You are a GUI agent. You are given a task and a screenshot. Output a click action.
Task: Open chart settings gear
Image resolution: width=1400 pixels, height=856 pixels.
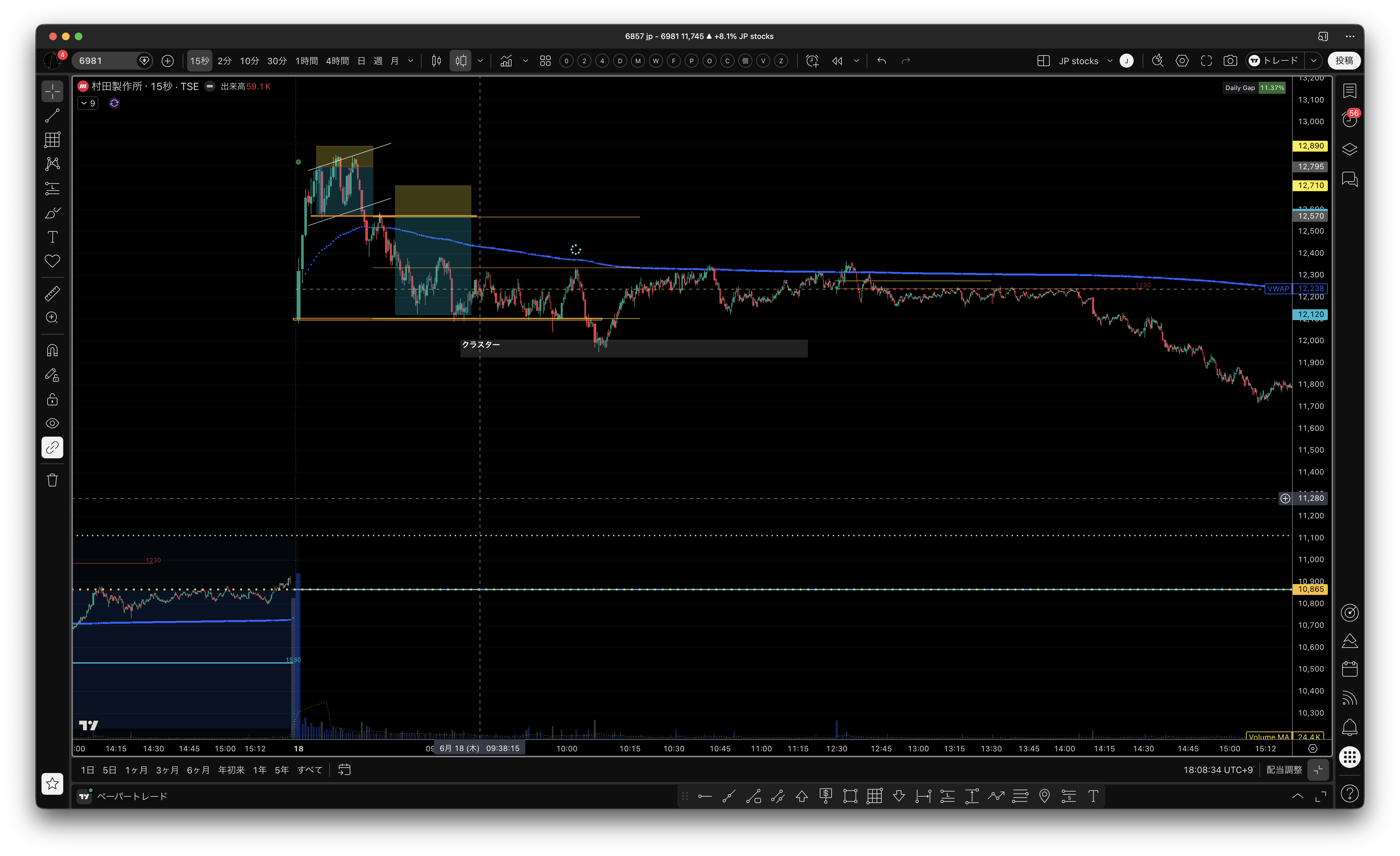[1183, 61]
